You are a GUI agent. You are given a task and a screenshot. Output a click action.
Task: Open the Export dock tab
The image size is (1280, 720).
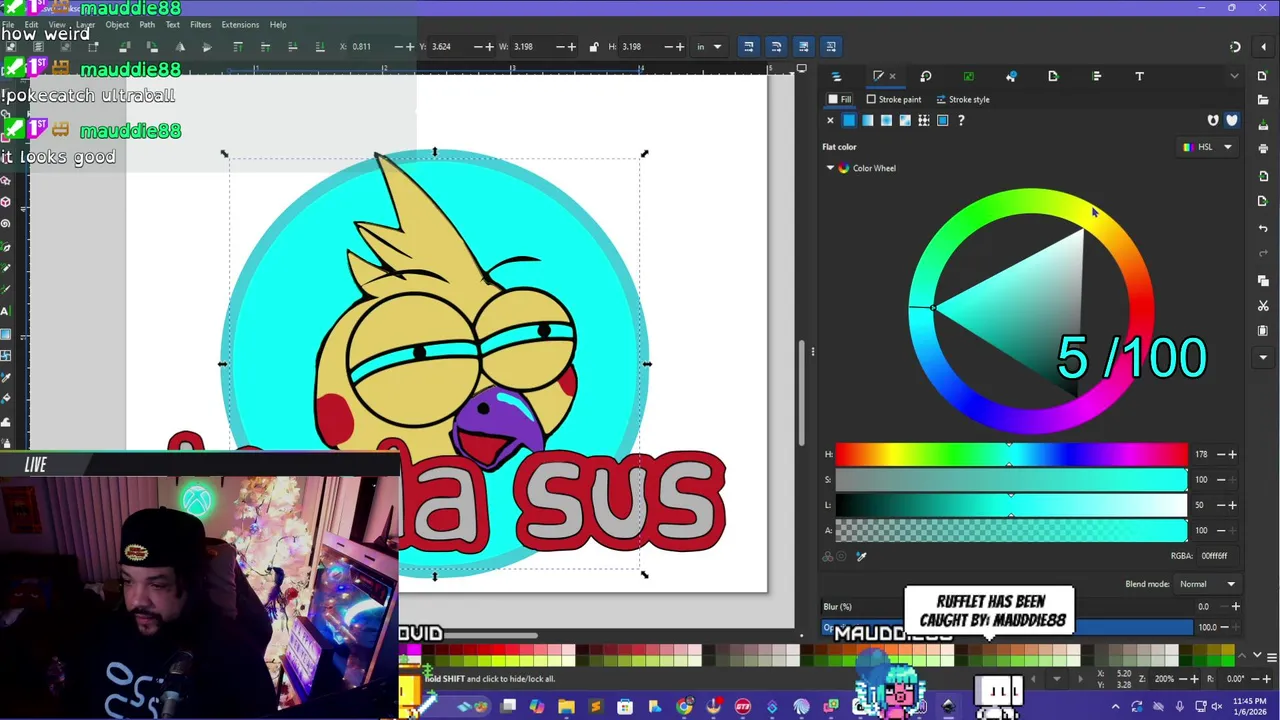[x=1053, y=76]
